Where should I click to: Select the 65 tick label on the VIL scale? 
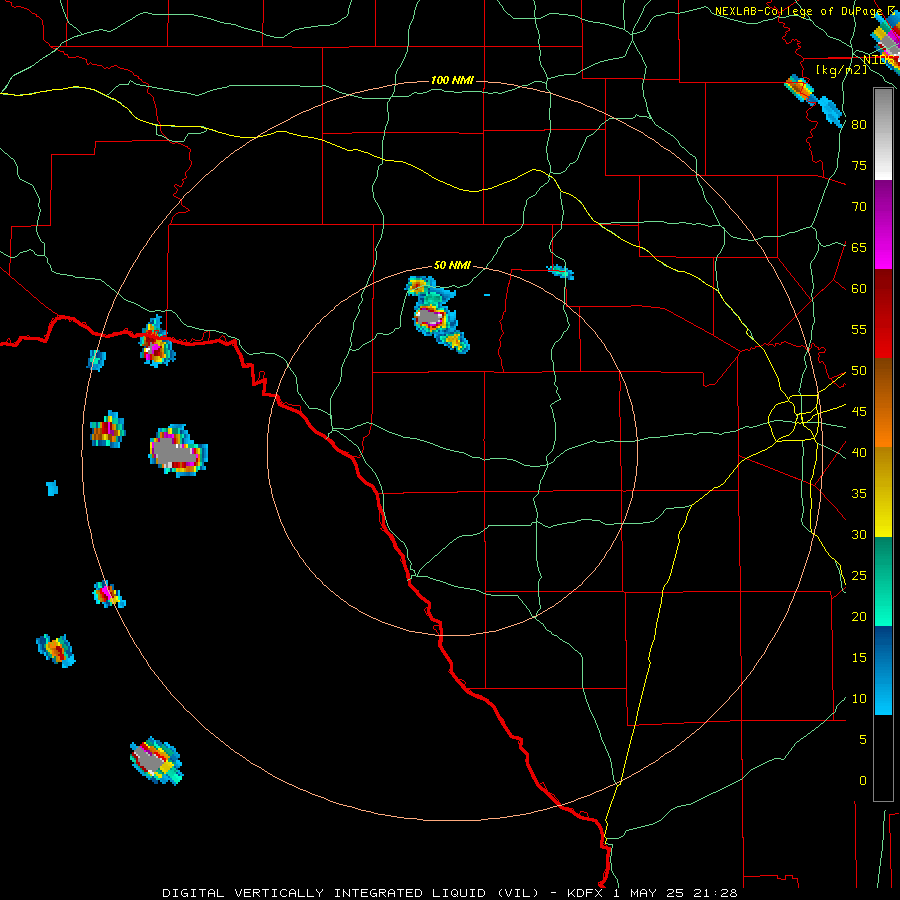[x=859, y=247]
